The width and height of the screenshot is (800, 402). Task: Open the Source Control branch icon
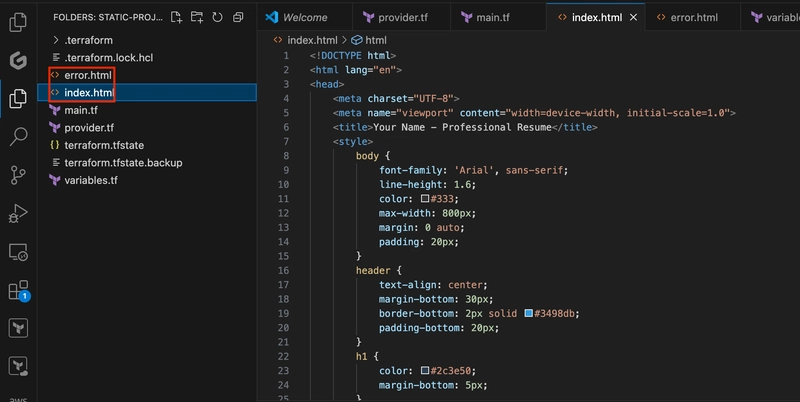[18, 175]
